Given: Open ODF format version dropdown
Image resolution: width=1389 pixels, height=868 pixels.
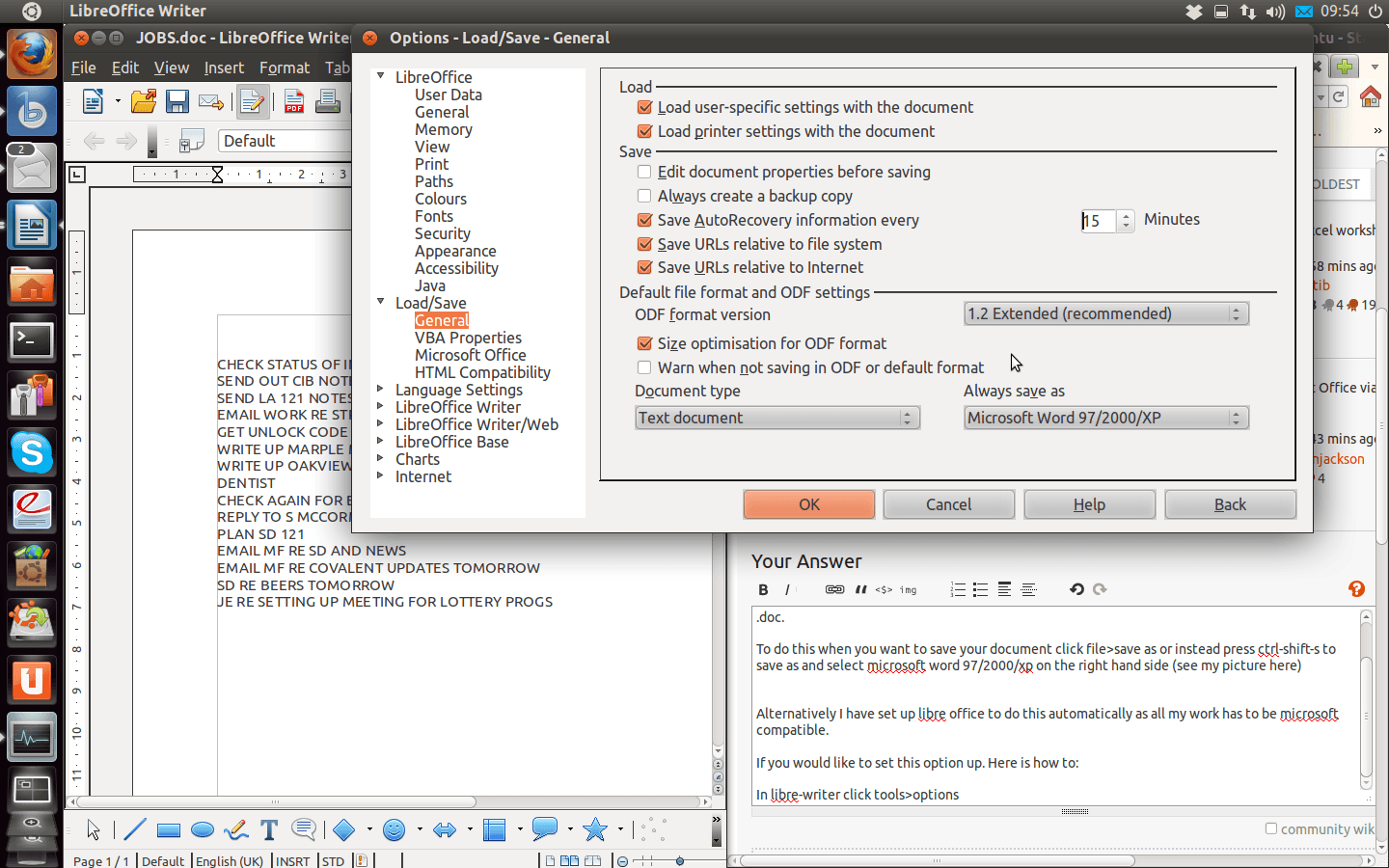Looking at the screenshot, I should (x=1106, y=313).
